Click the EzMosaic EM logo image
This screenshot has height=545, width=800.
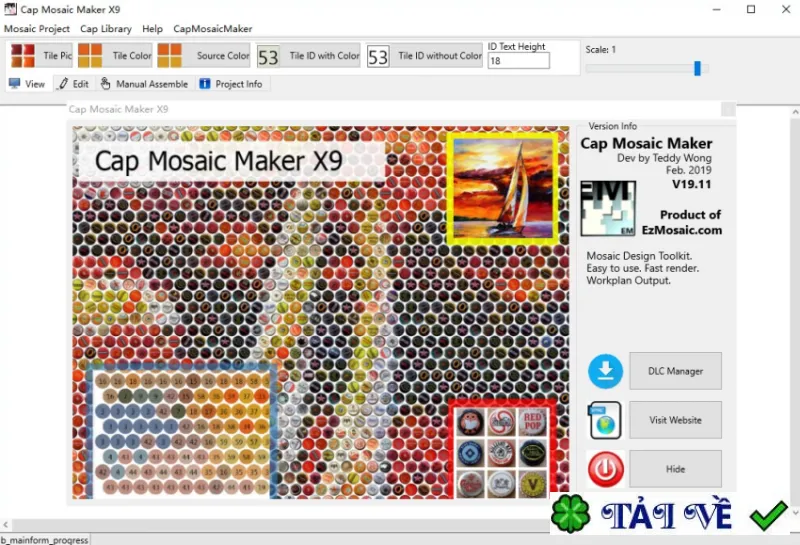pos(608,208)
